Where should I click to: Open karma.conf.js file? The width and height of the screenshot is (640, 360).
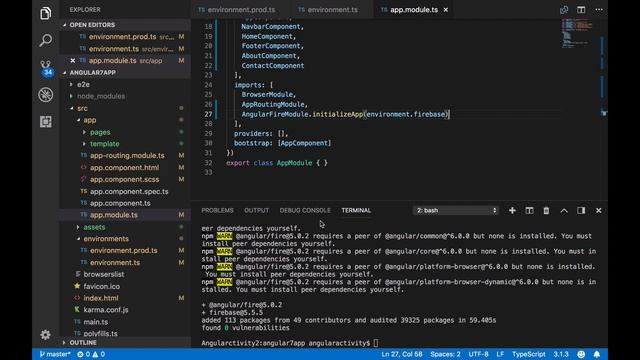[125, 310]
